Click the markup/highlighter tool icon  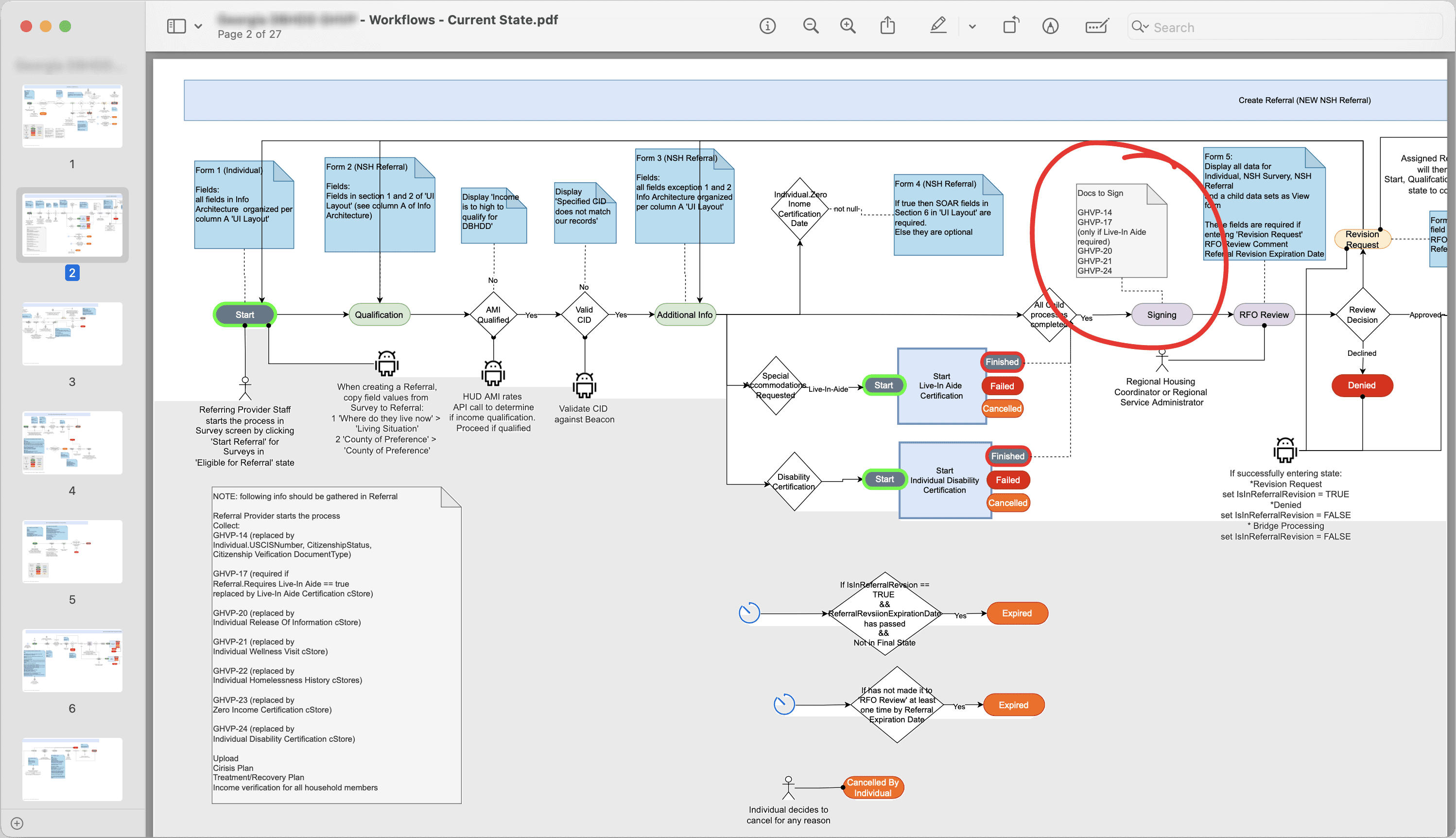(1050, 26)
